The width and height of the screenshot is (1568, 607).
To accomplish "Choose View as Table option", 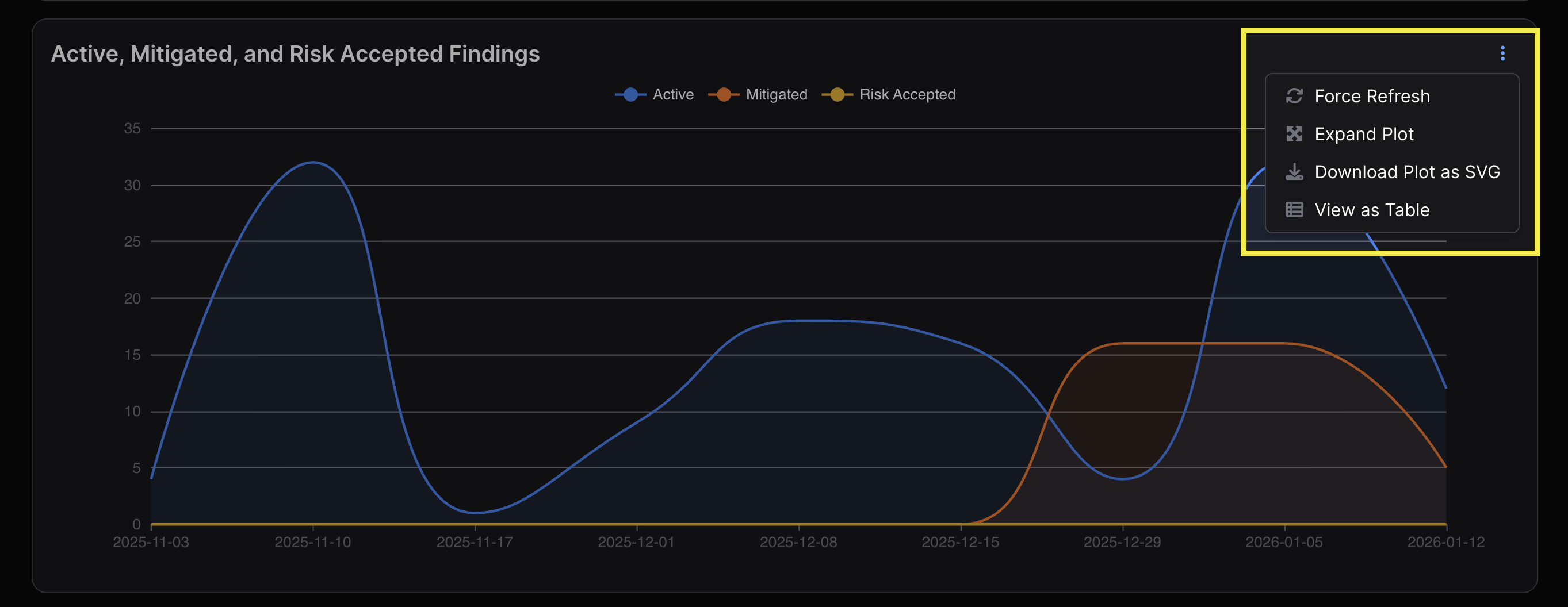I will (x=1372, y=210).
